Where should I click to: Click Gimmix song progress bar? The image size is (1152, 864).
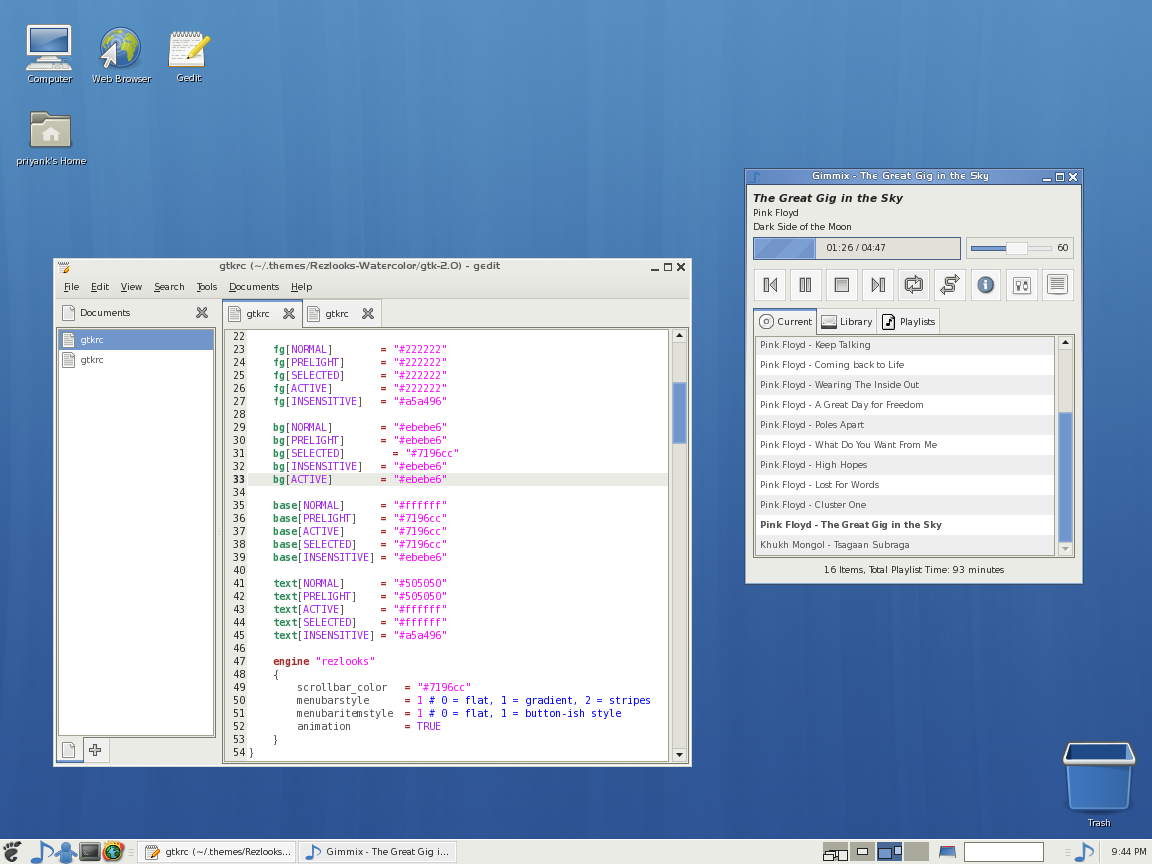click(x=857, y=248)
